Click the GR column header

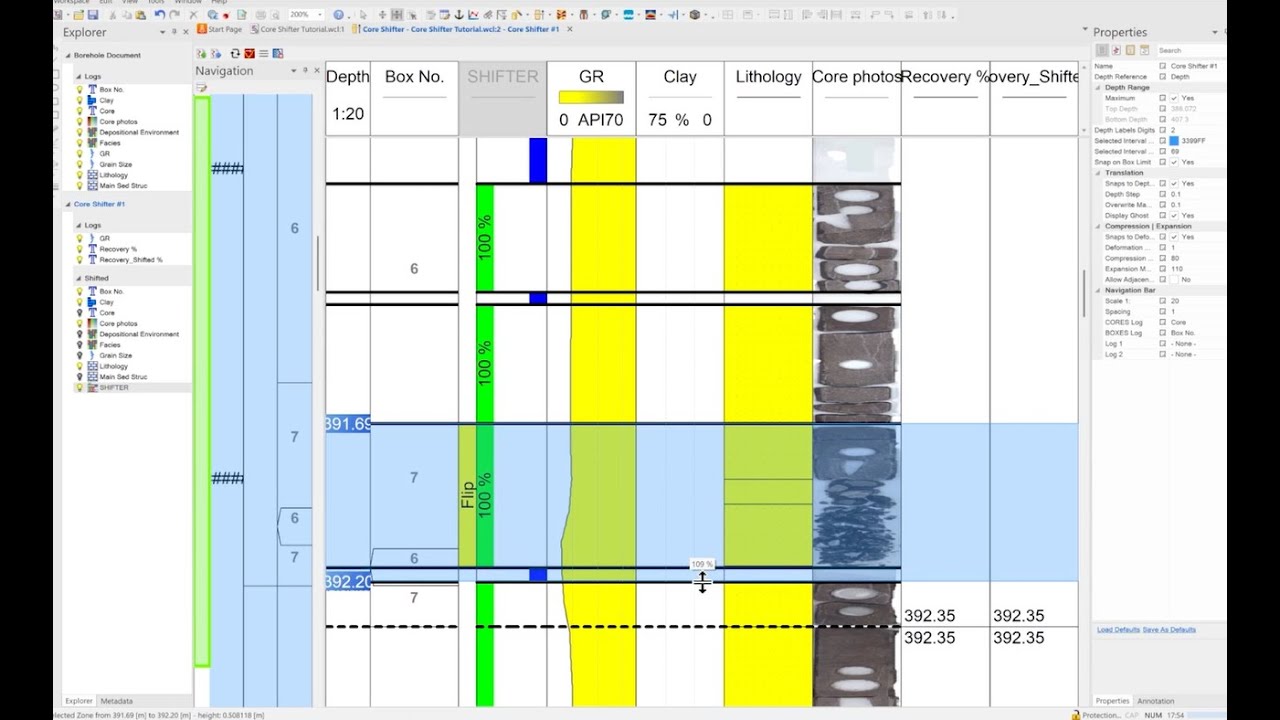(591, 99)
